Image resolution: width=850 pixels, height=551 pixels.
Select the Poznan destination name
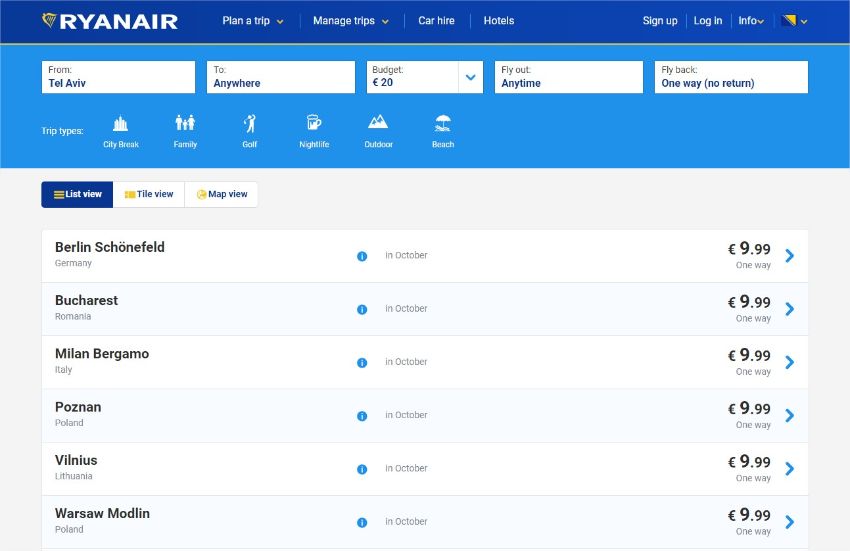tap(78, 407)
